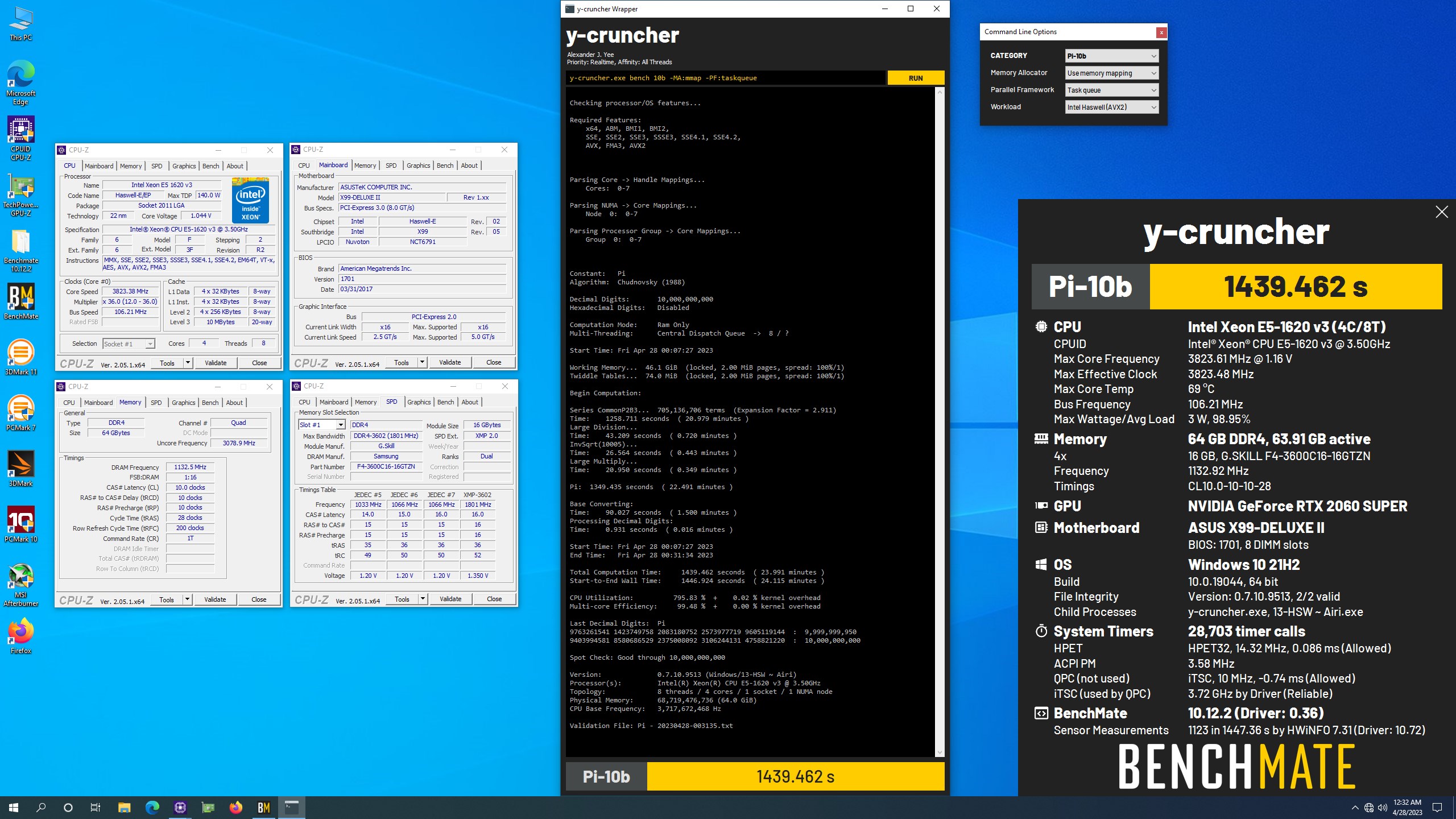Expand Tools arrow in CPU-Z SPD window
Image resolution: width=1456 pixels, height=819 pixels.
point(423,599)
